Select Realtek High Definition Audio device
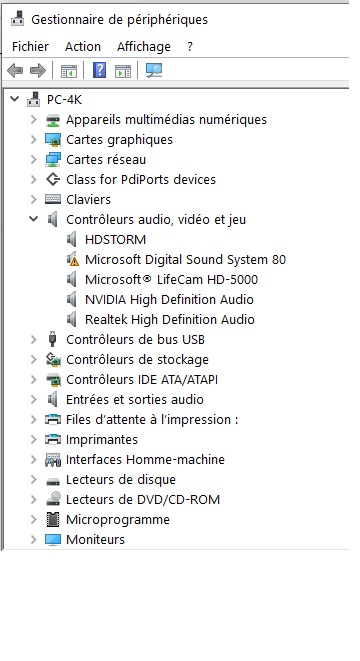The image size is (360, 661). click(x=169, y=320)
